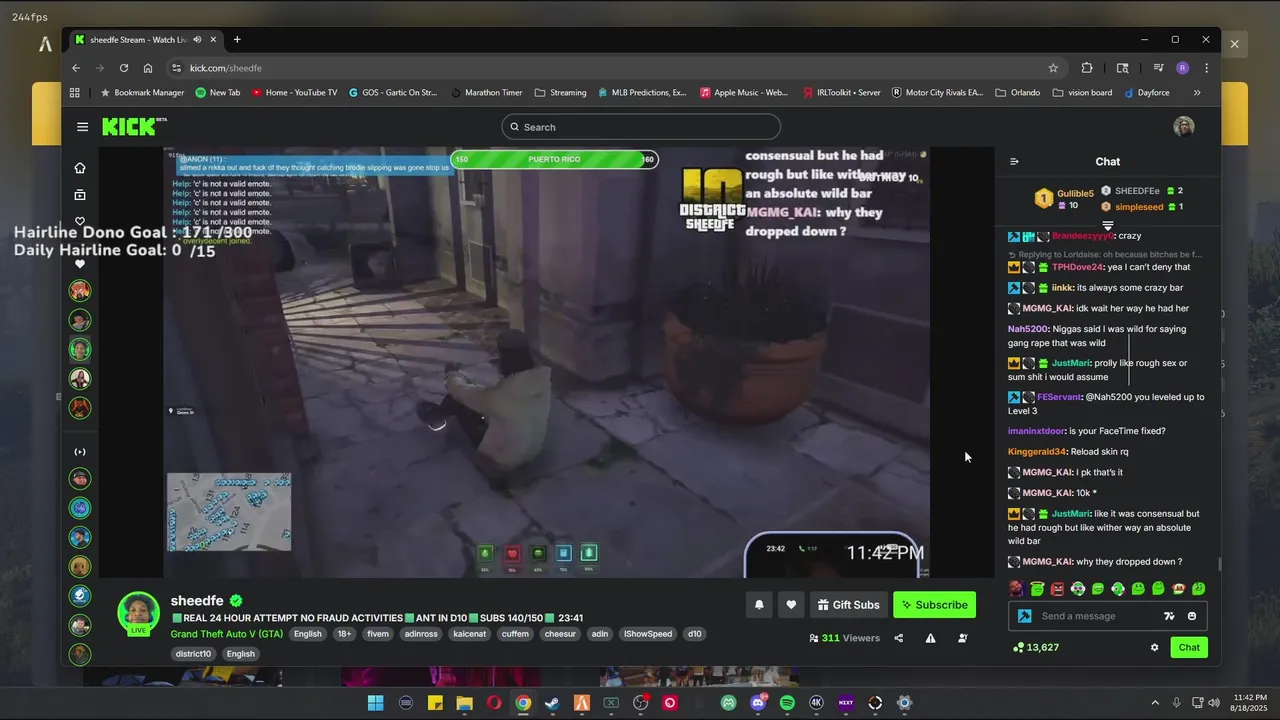
Task: Click the 7TV icon in message box
Action: [1169, 616]
